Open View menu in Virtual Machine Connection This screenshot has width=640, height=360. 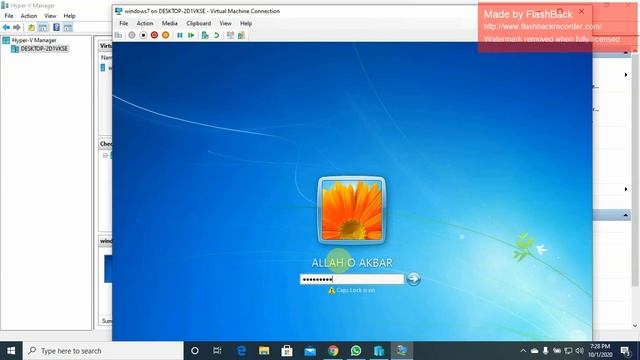click(226, 23)
